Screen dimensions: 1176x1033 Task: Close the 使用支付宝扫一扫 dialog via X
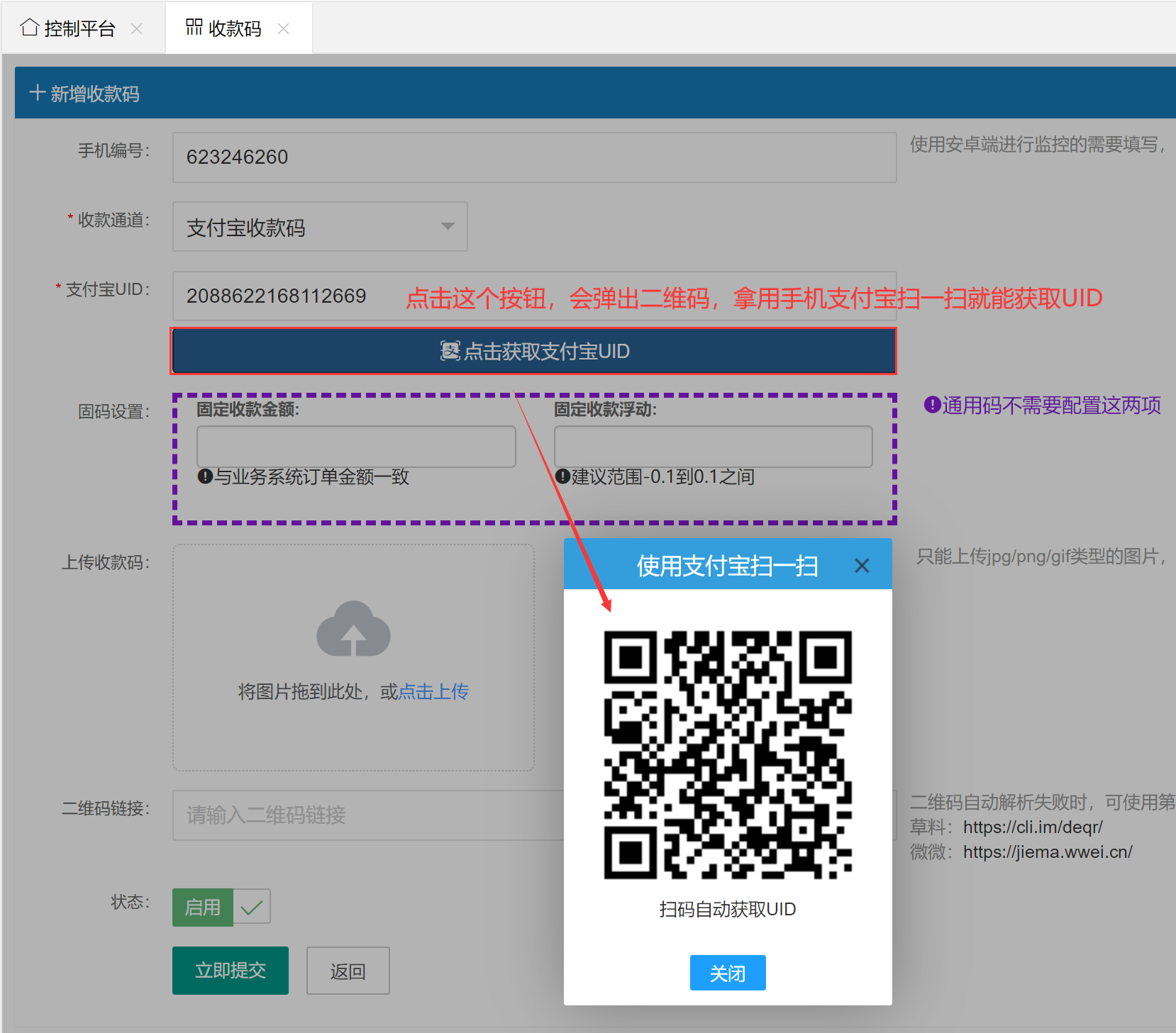click(x=862, y=566)
